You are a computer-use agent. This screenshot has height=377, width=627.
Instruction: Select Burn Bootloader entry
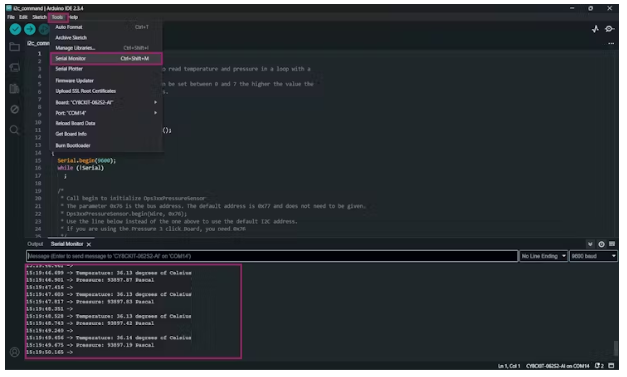point(106,146)
